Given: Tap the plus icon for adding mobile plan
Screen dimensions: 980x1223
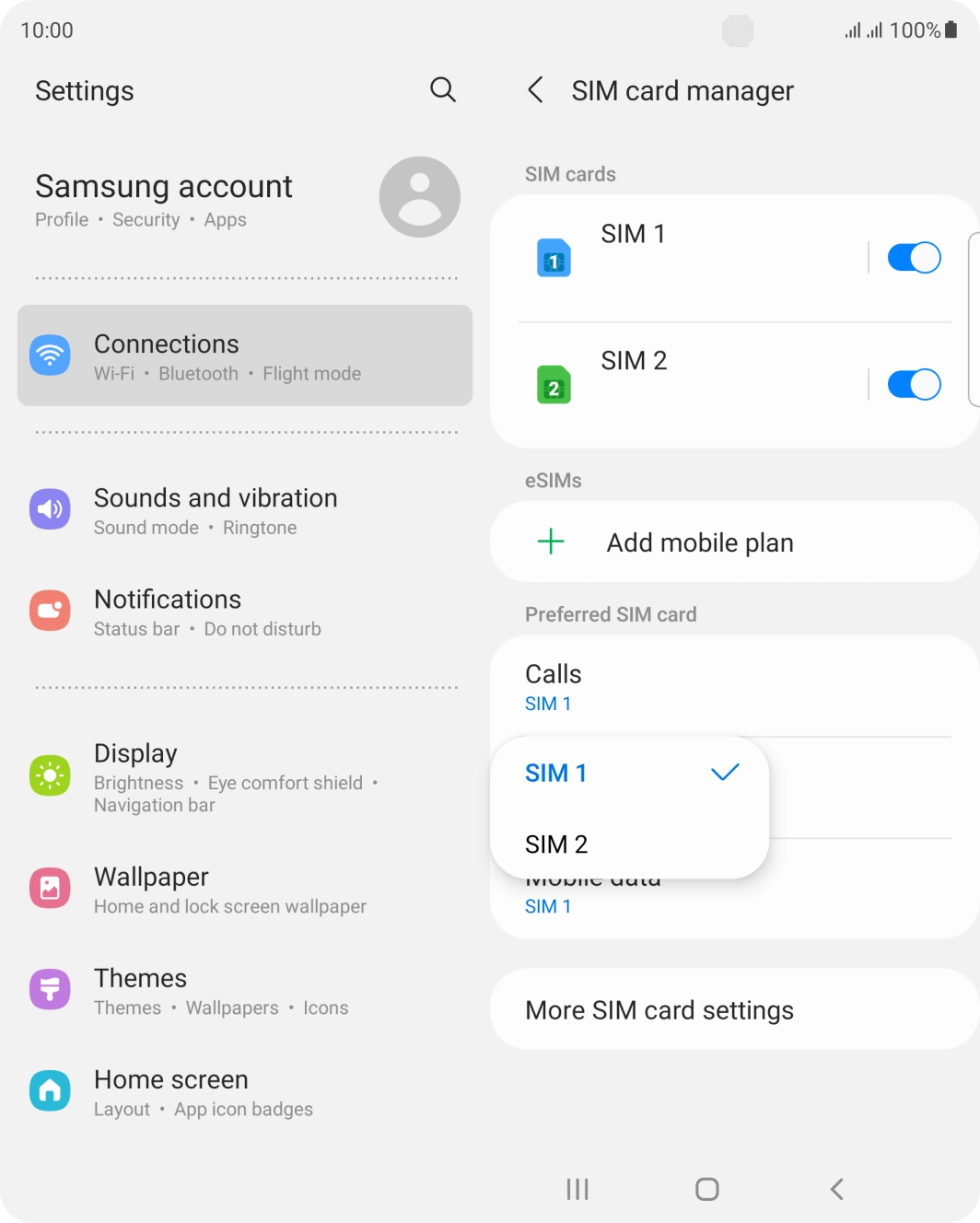Looking at the screenshot, I should click(551, 542).
